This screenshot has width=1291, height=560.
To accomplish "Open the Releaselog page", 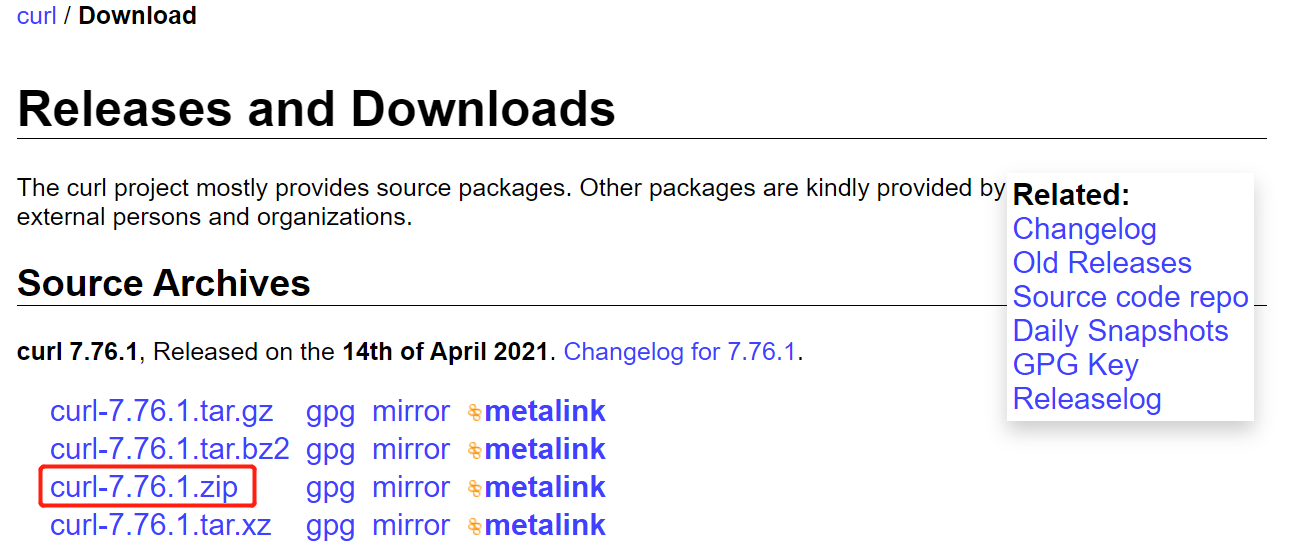I will (1087, 399).
